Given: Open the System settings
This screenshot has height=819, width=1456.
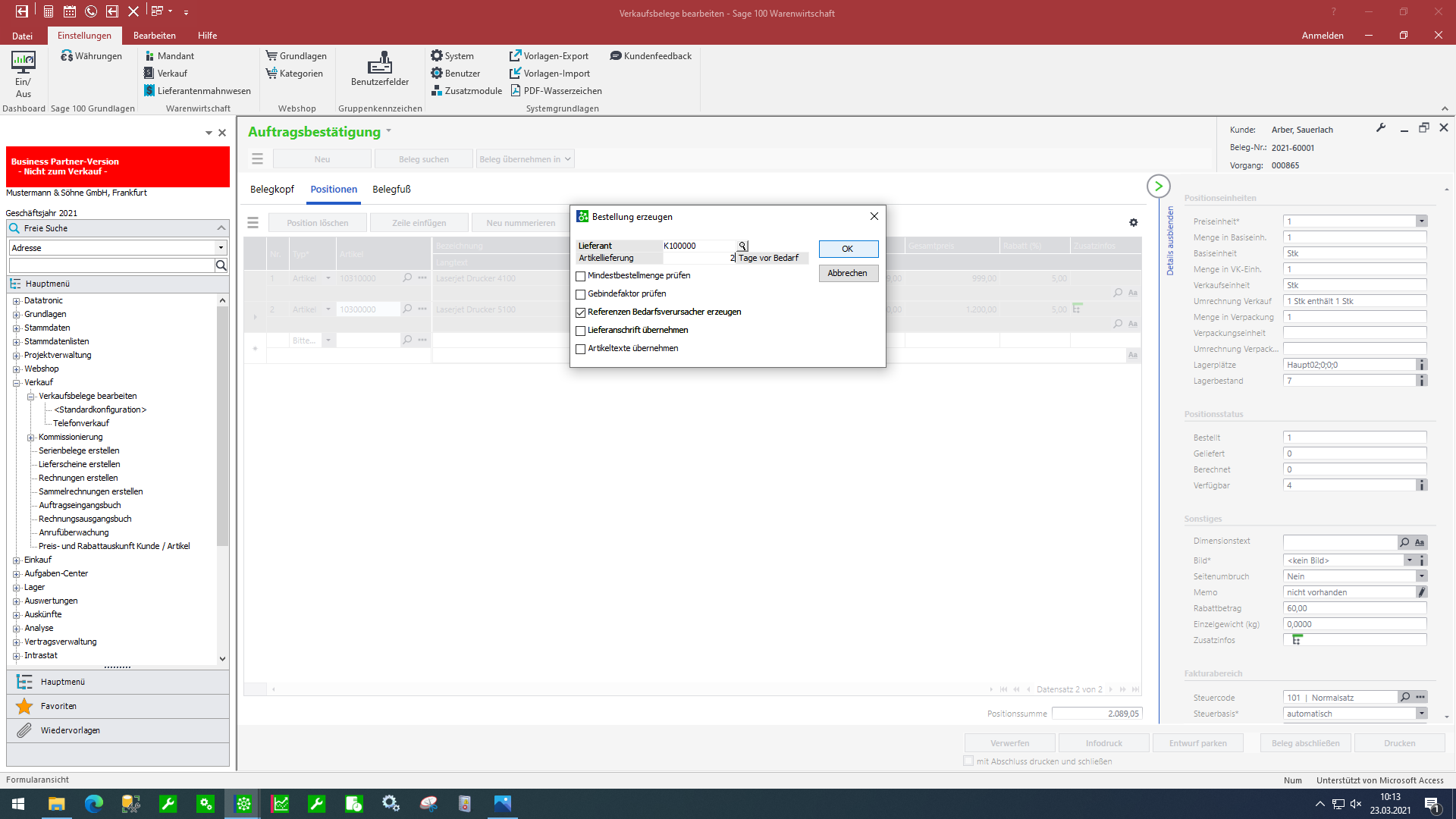Looking at the screenshot, I should coord(452,56).
